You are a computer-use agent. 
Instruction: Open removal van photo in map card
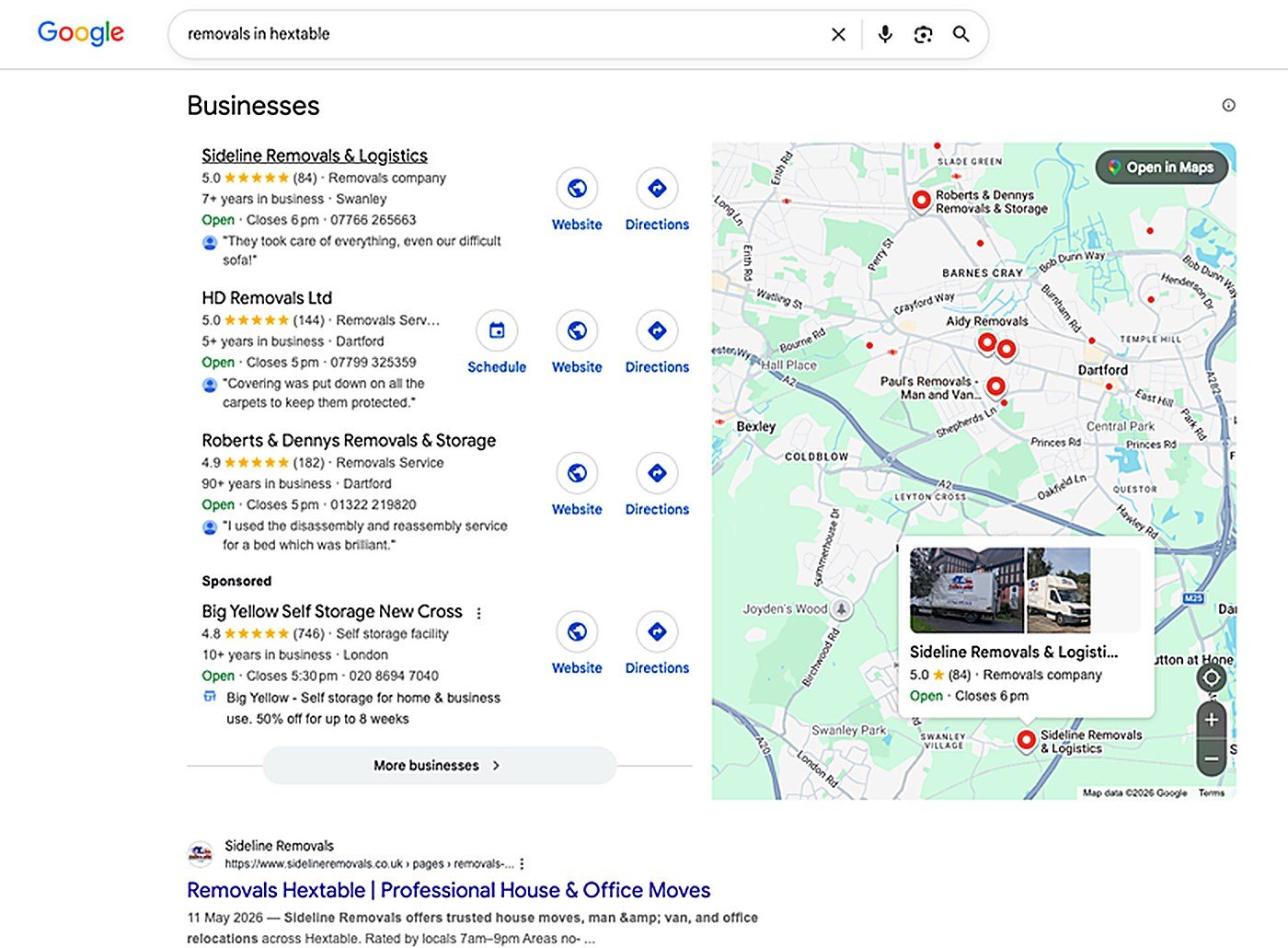[x=966, y=590]
